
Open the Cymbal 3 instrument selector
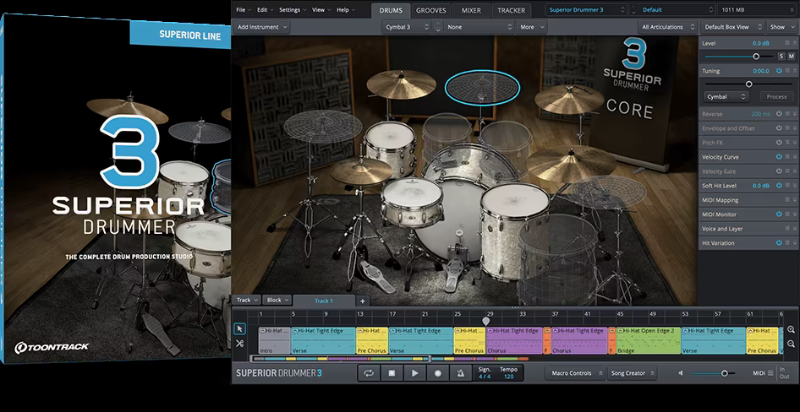(406, 27)
